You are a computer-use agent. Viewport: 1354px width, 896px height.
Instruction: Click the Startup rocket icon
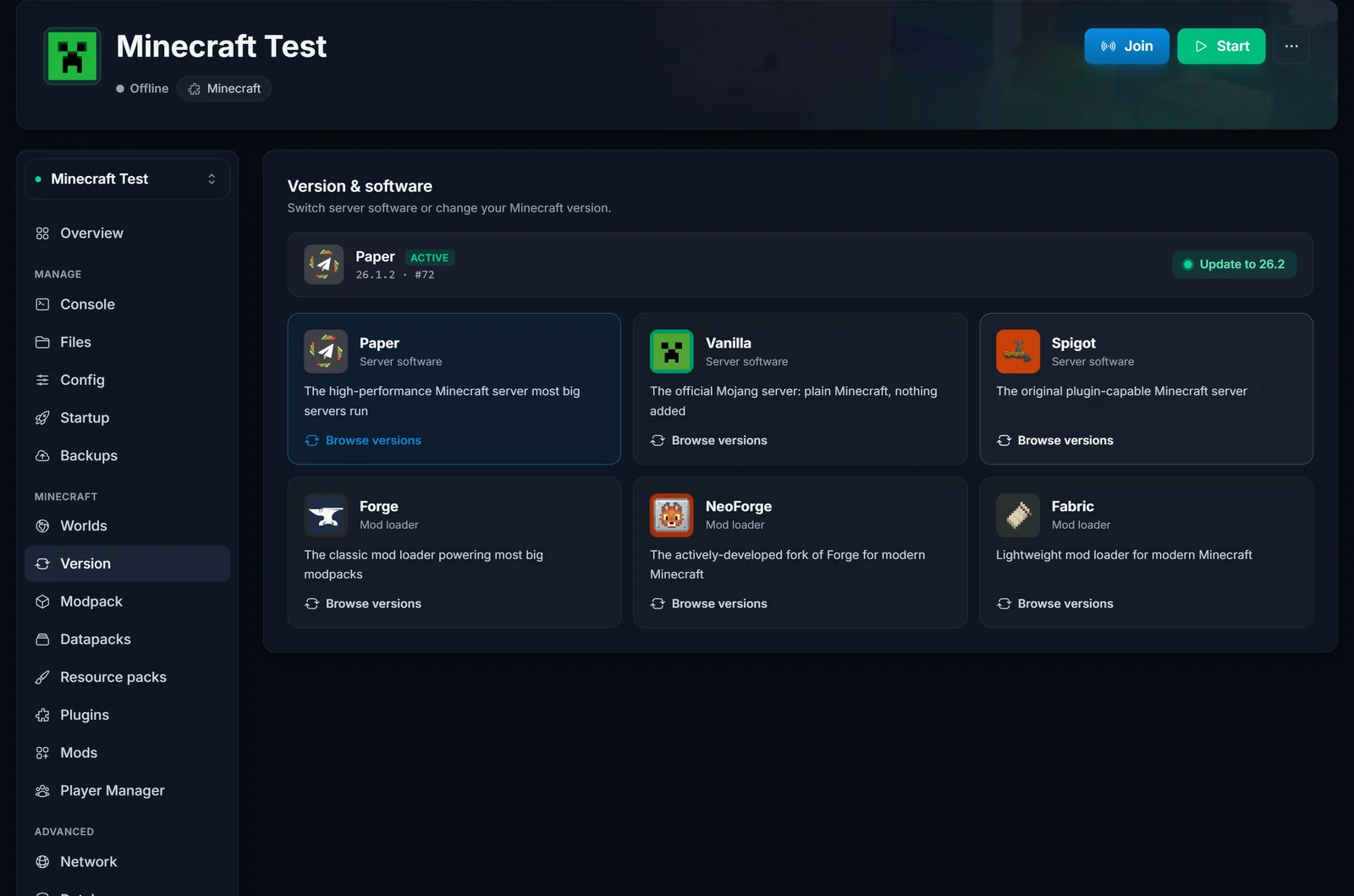click(42, 418)
